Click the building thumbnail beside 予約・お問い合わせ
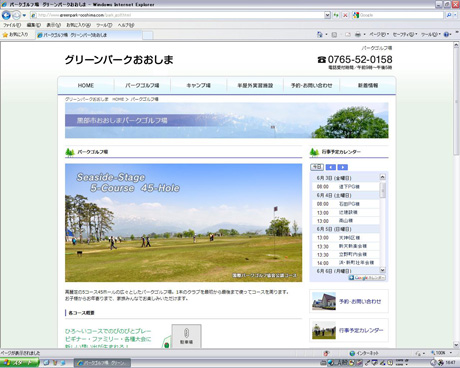 coord(324,301)
